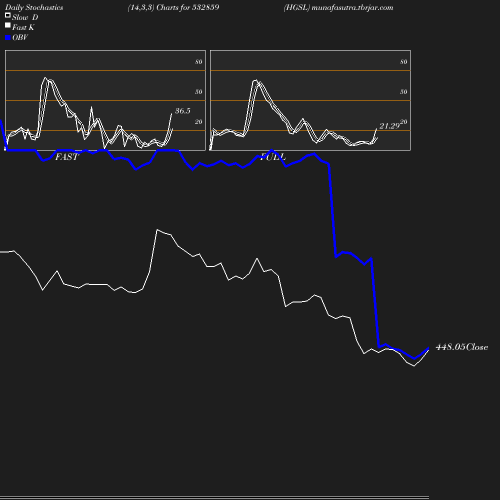
Task: Click the 50 axis label in FULL chart
Action: [x=404, y=92]
